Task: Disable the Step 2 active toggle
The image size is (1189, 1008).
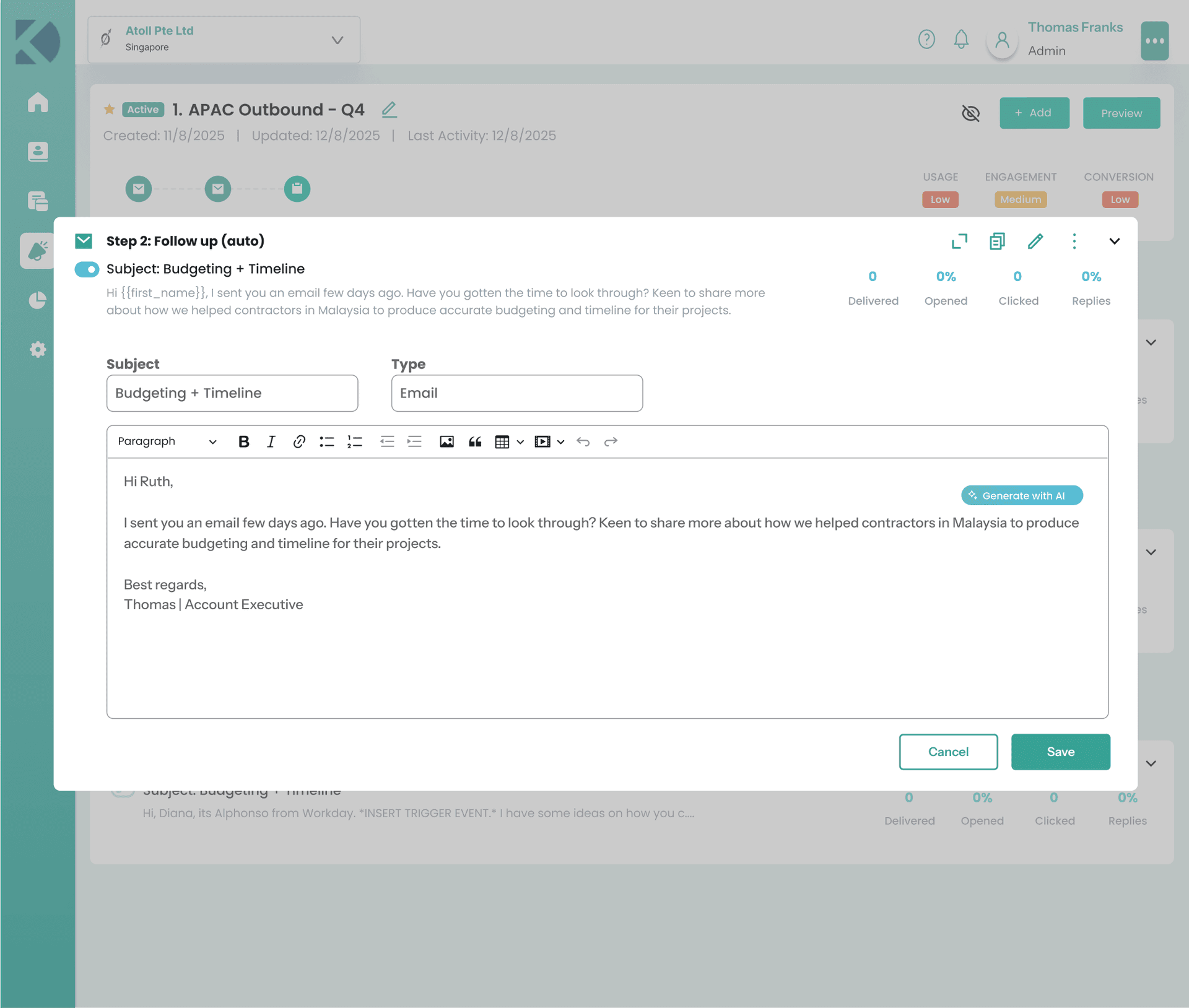Action: click(87, 269)
